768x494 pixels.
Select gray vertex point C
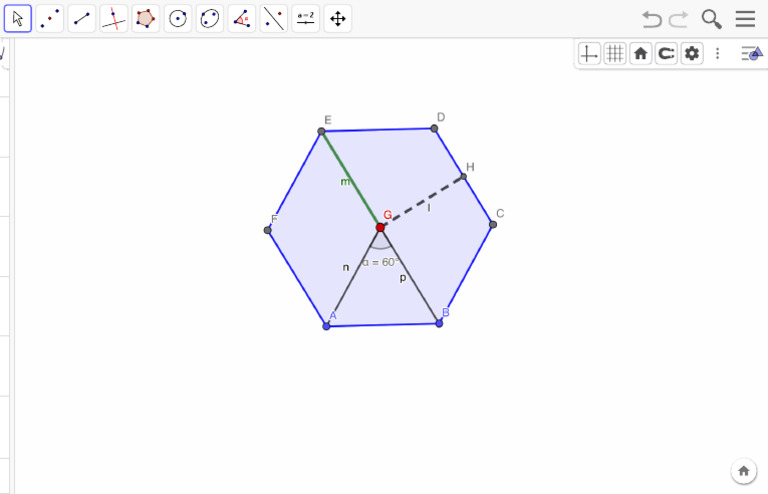(493, 224)
